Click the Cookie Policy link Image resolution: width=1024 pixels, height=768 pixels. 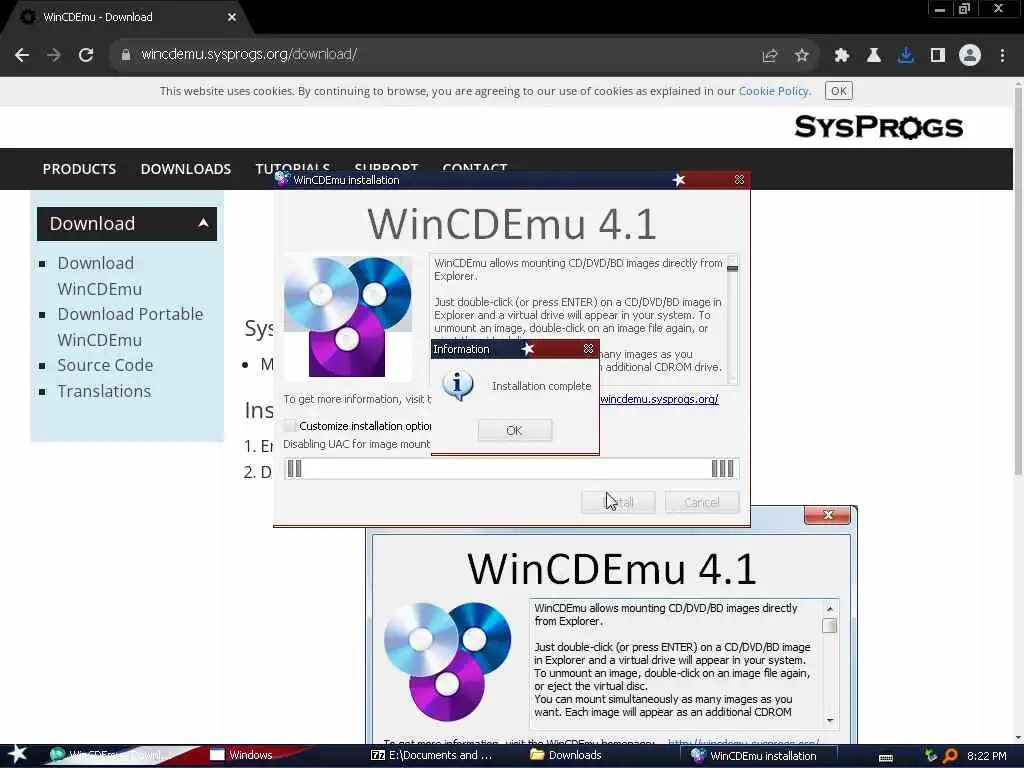coord(774,91)
